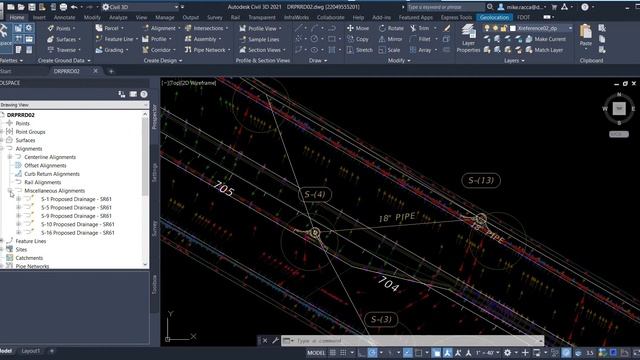Open the Points creation tool
Image resolution: width=640 pixels, height=360 pixels.
tap(62, 28)
